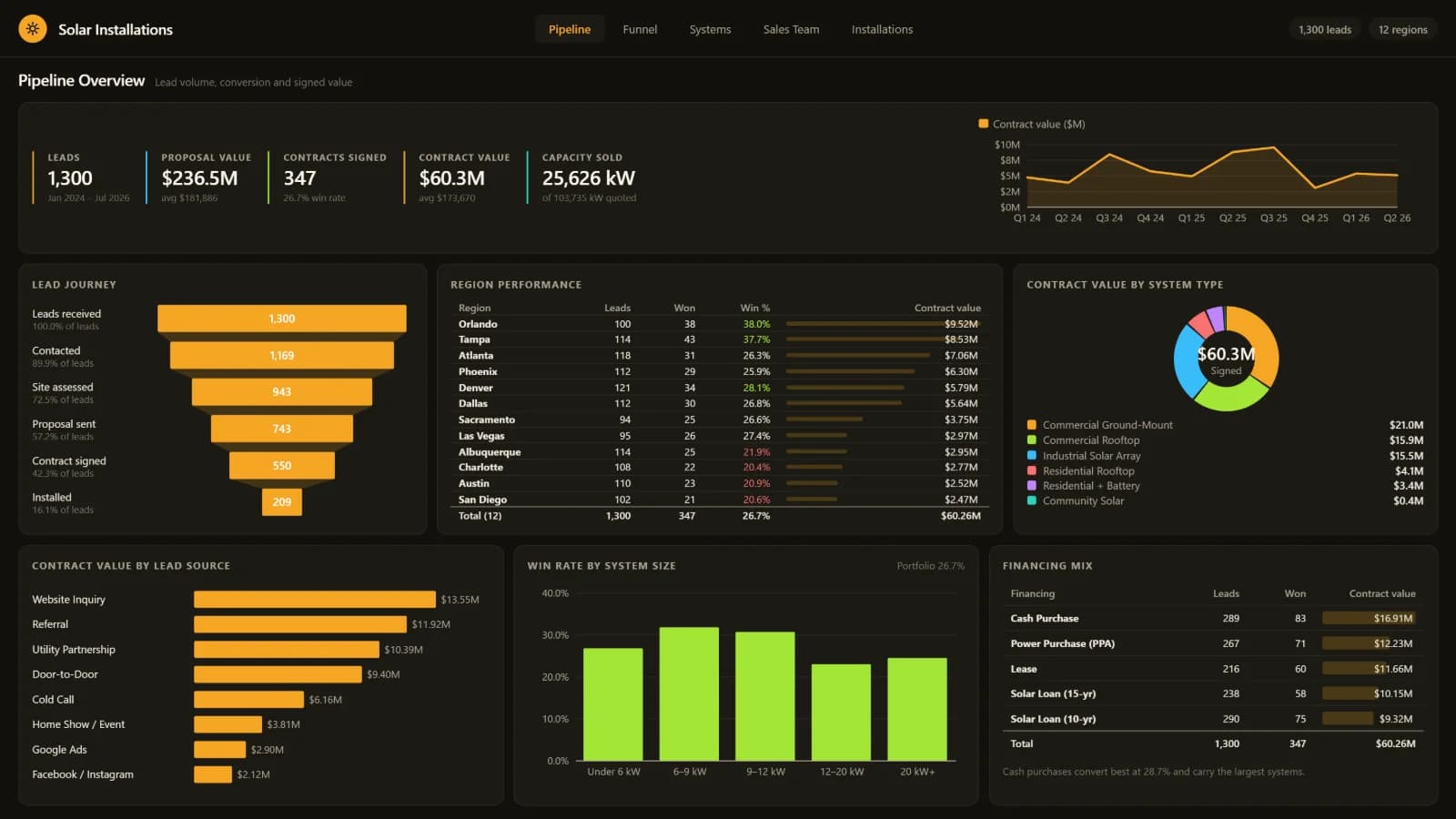Click the 12 regions badge

tap(1402, 29)
